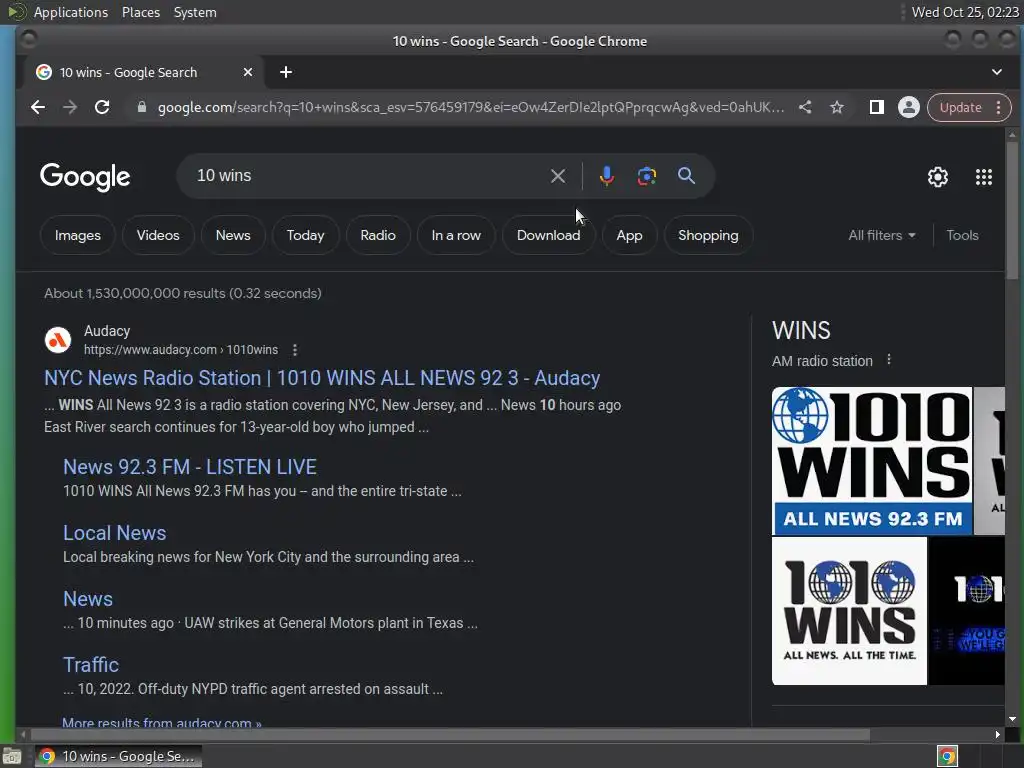Submit search with magnifier icon
The height and width of the screenshot is (768, 1024).
point(686,176)
